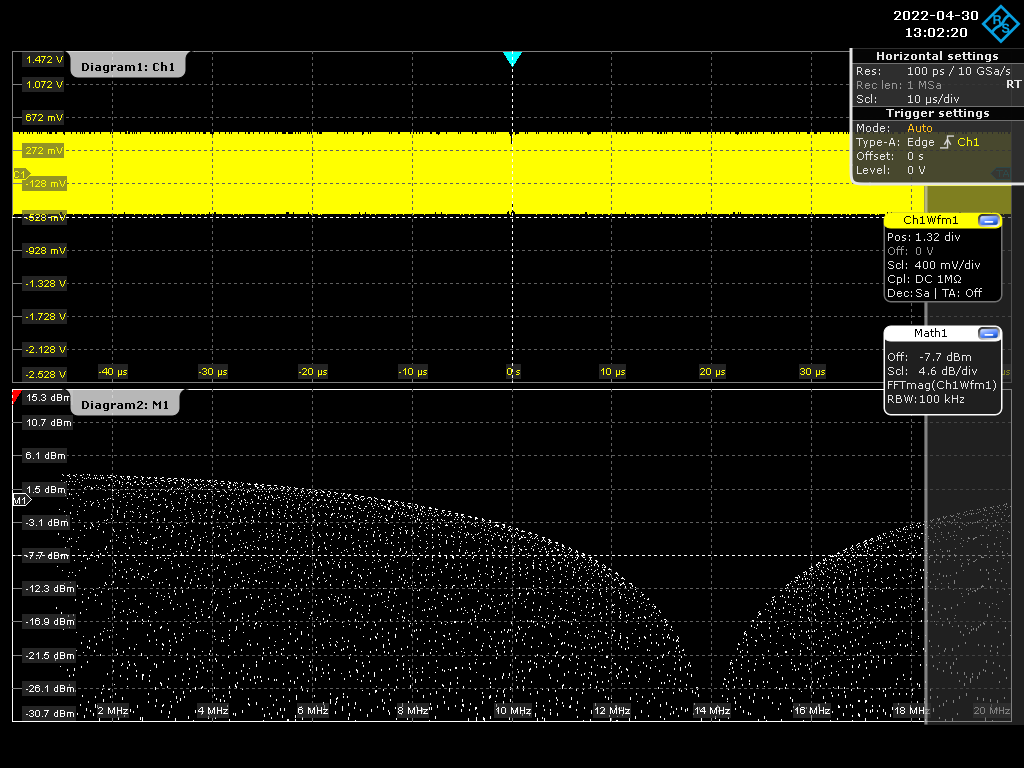Minimize the Ch1Wfm1 signal box

click(989, 221)
